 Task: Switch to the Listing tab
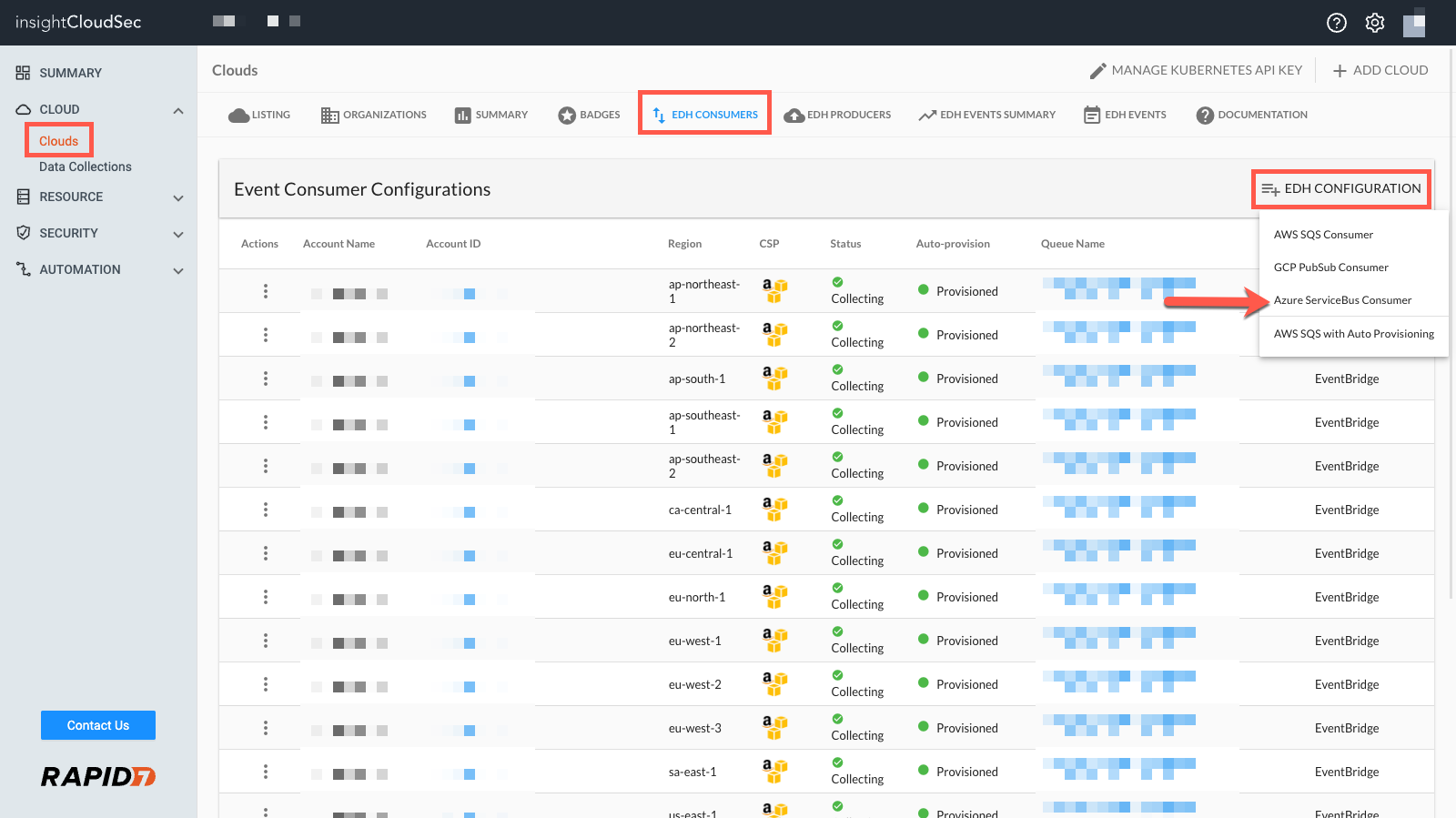pyautogui.click(x=259, y=115)
